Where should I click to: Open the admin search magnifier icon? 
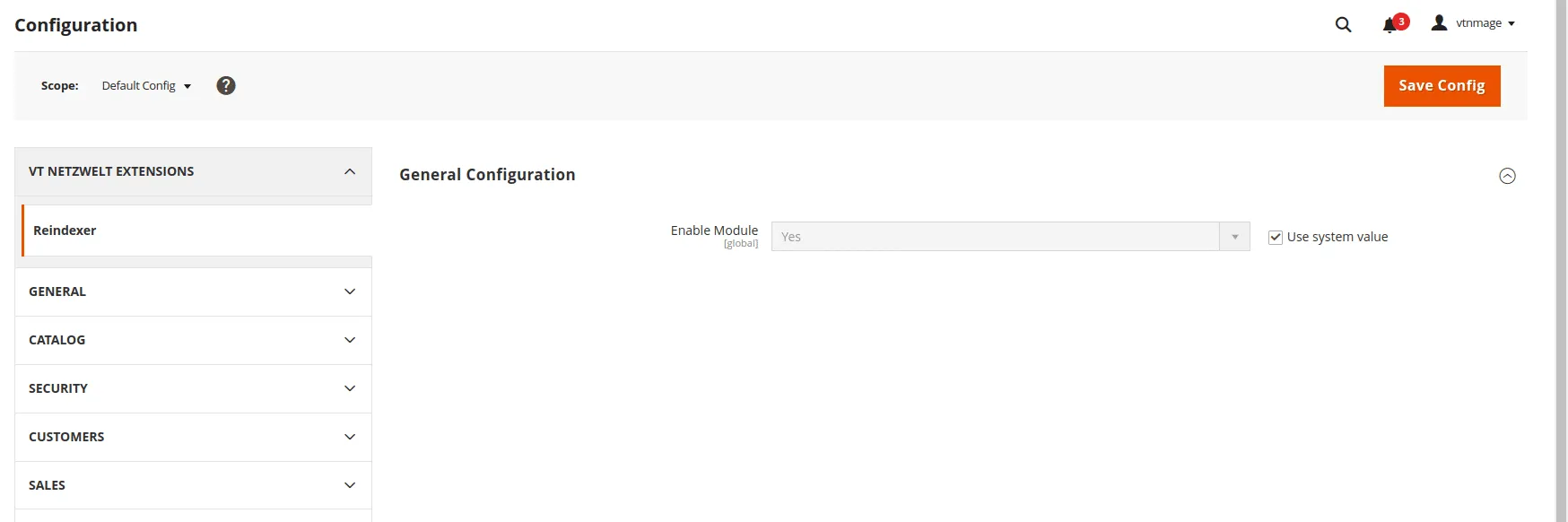(1343, 24)
